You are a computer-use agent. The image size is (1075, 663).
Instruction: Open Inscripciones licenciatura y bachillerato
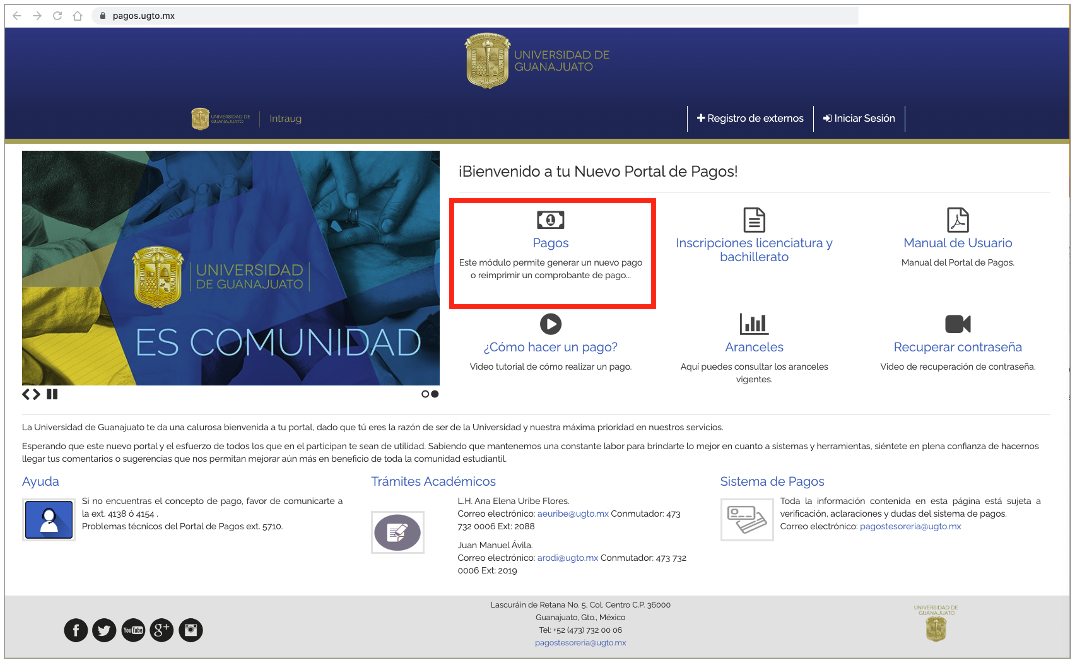pos(754,250)
